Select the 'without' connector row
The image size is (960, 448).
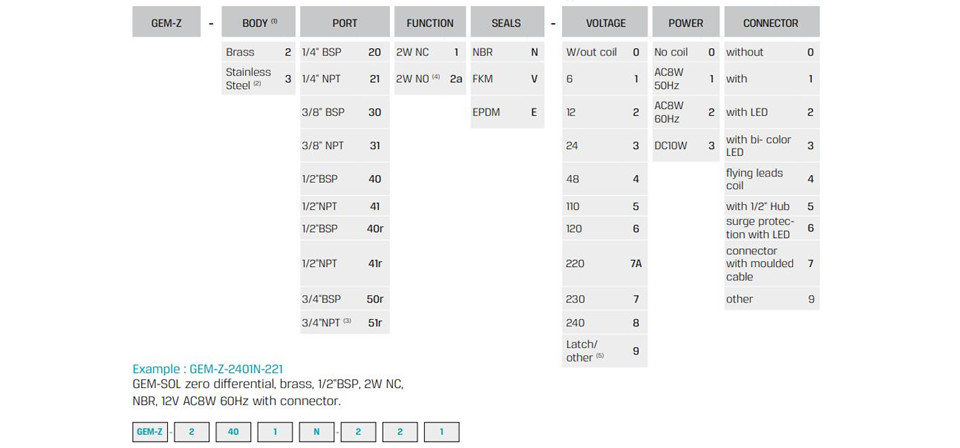click(771, 52)
